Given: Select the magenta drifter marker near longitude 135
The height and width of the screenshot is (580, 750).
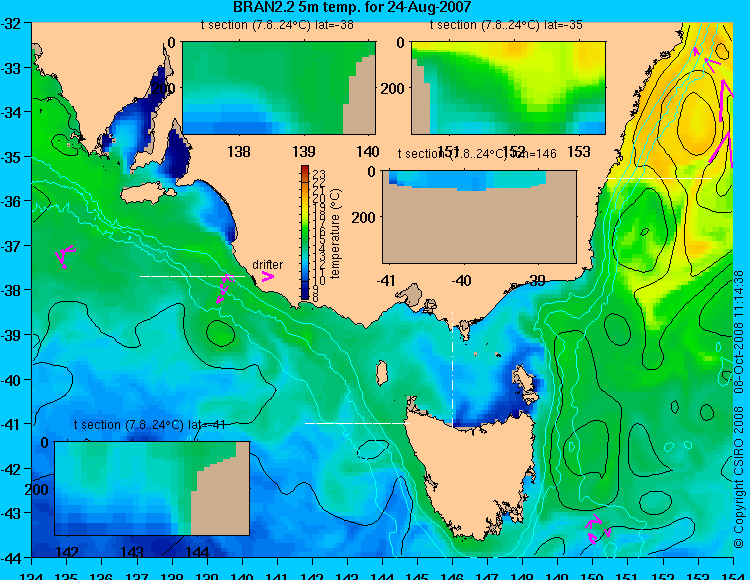Looking at the screenshot, I should click(65, 256).
